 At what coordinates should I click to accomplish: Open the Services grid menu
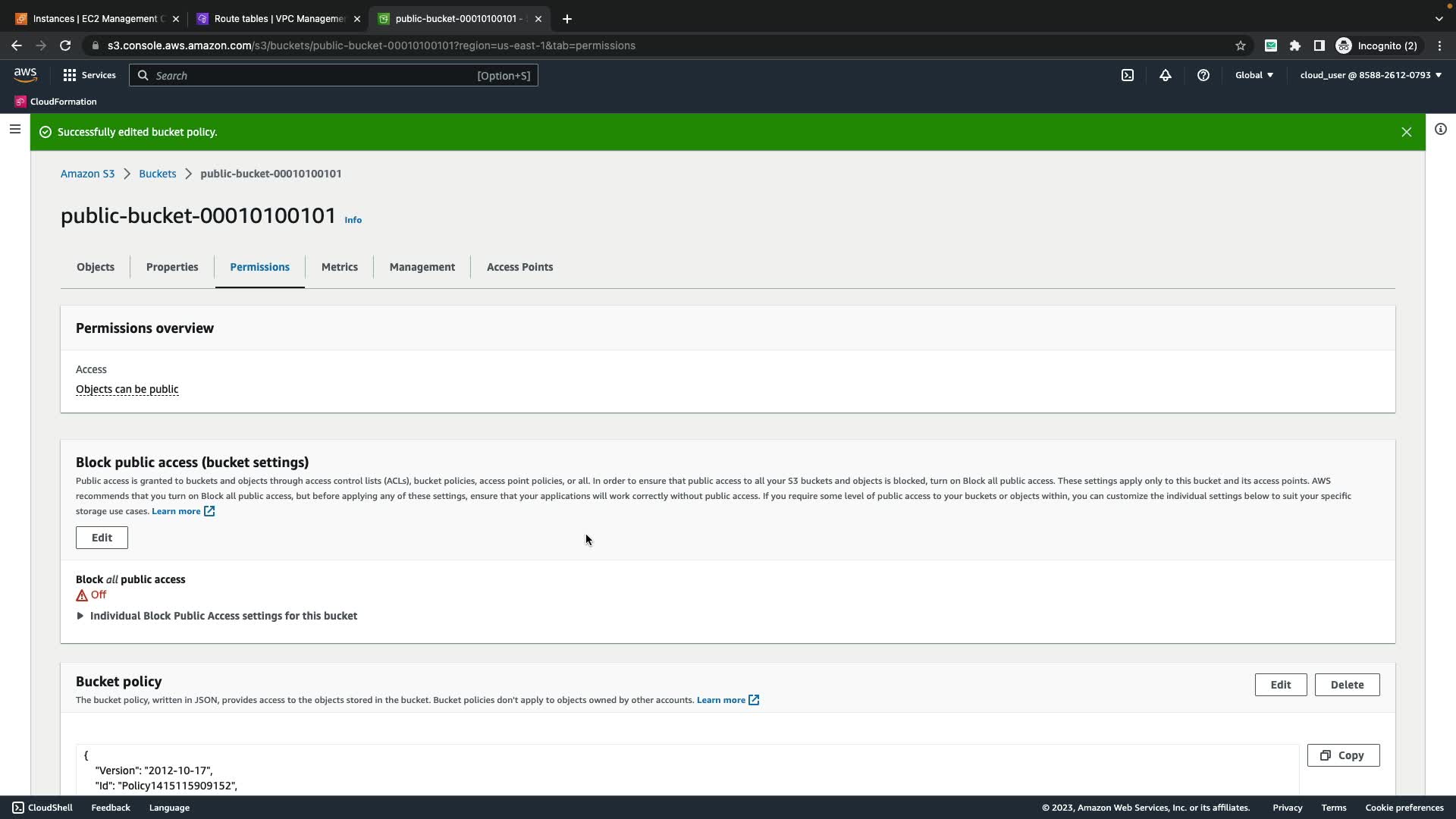(x=89, y=75)
